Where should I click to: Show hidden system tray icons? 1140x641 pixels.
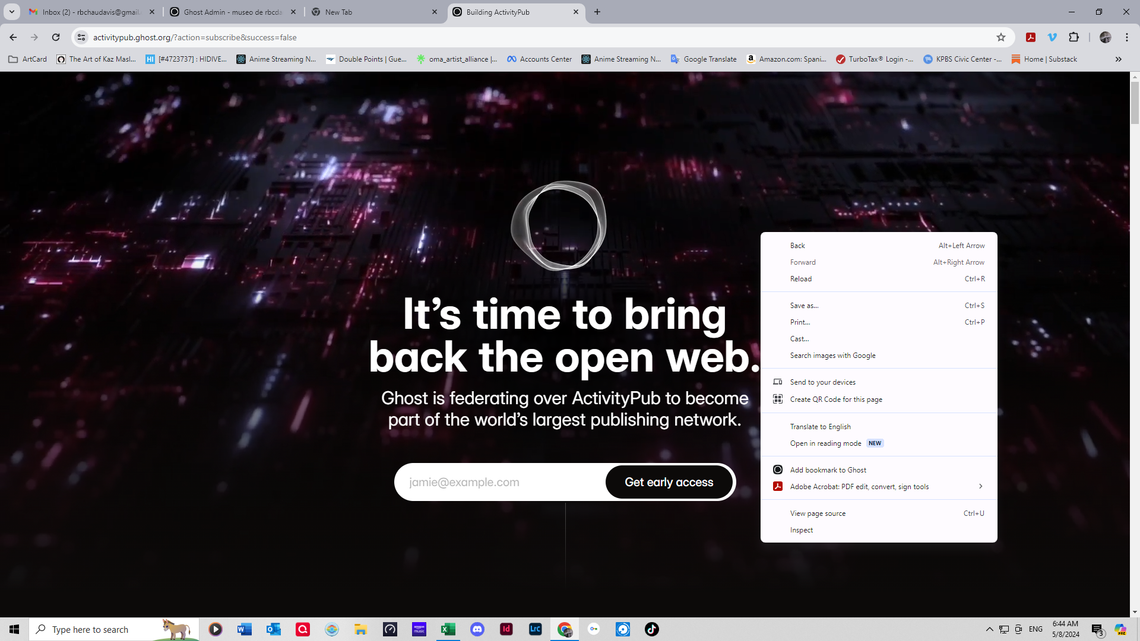[x=989, y=629]
